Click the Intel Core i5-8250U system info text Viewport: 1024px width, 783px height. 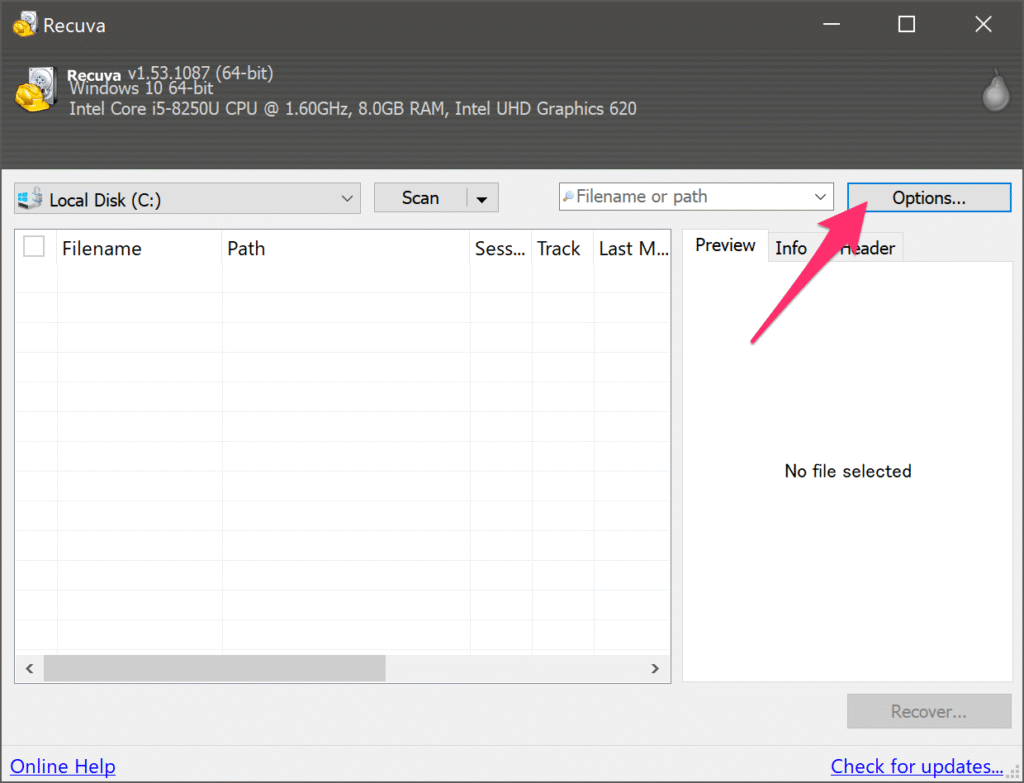tap(353, 108)
